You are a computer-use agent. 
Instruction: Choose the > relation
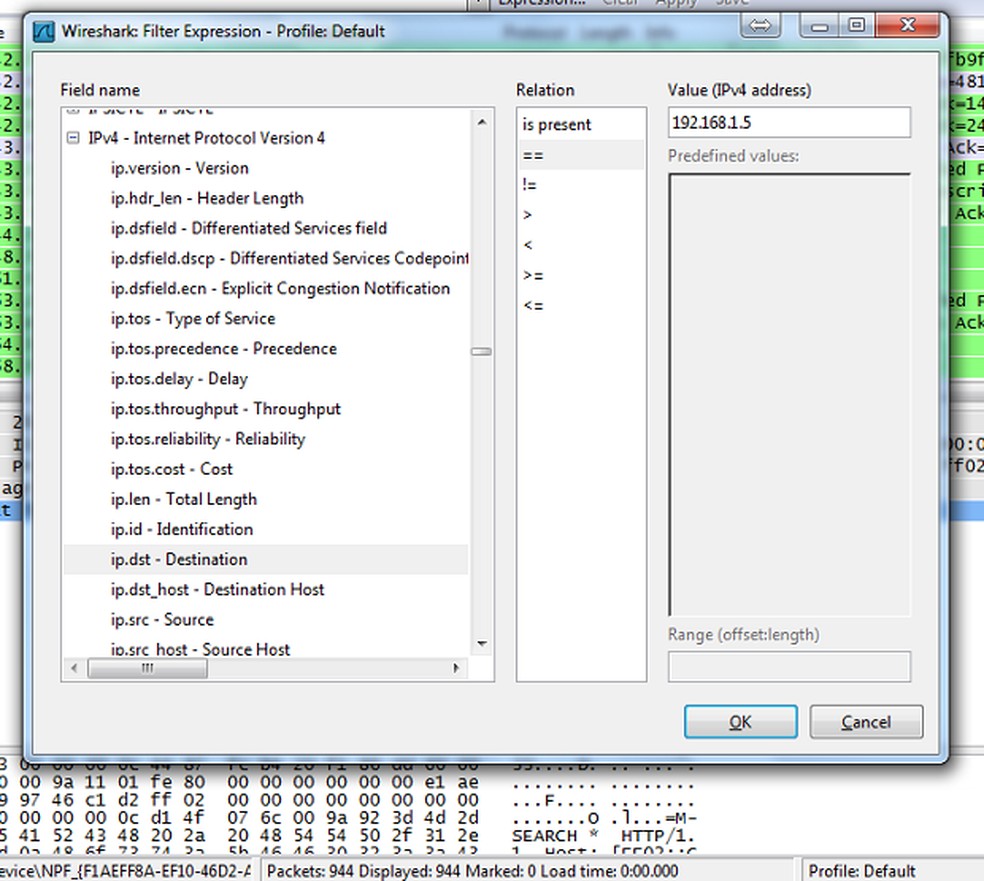(527, 215)
